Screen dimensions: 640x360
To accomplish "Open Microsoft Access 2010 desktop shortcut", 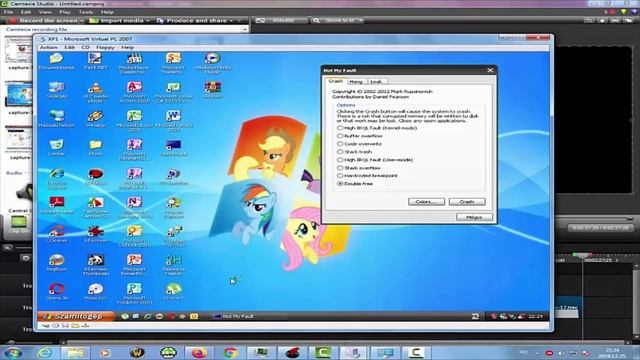I will 134,92.
